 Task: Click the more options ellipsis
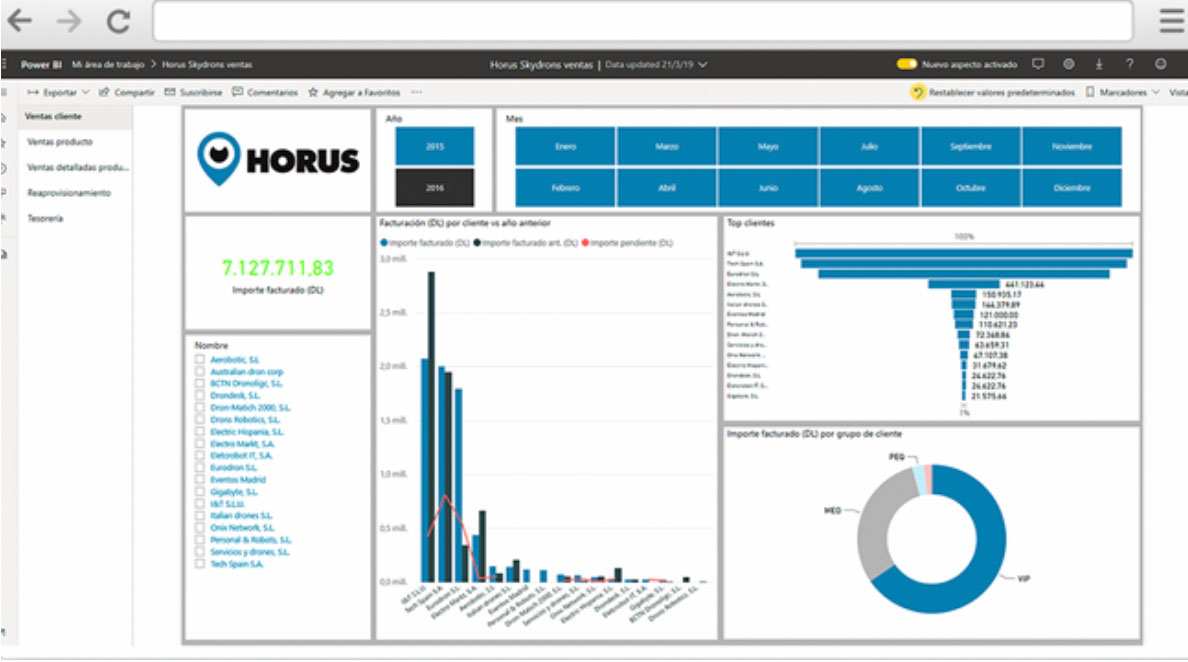click(416, 92)
